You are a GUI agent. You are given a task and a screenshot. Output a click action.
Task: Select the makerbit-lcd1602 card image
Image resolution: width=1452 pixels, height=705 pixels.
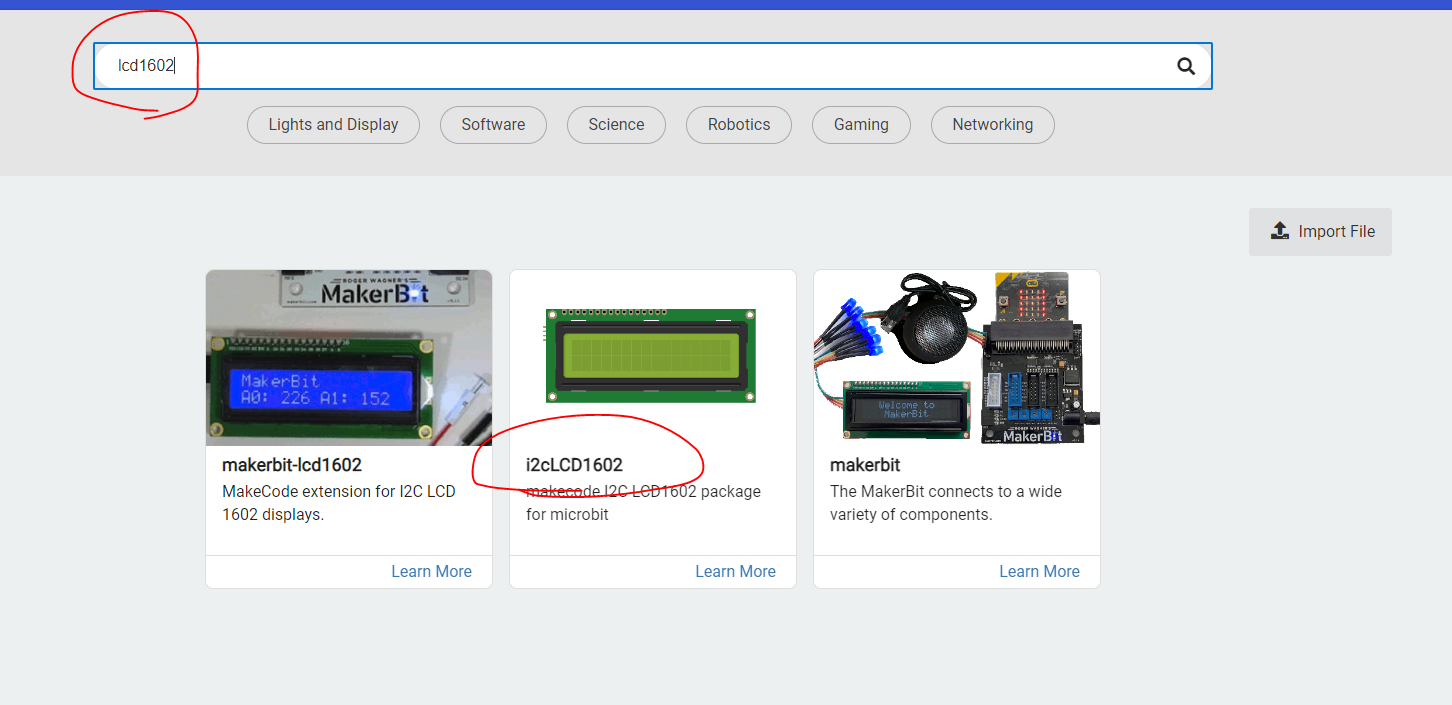349,358
